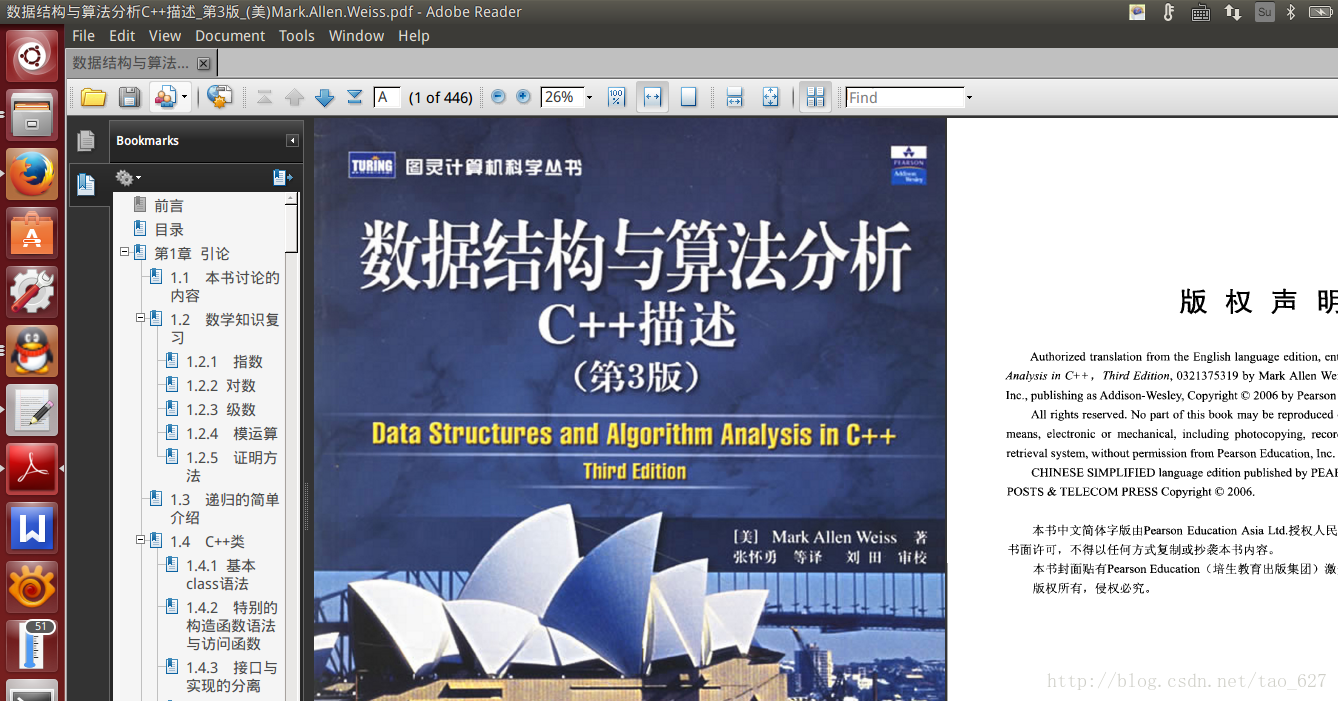Save the PDF with the floppy icon

[x=129, y=97]
